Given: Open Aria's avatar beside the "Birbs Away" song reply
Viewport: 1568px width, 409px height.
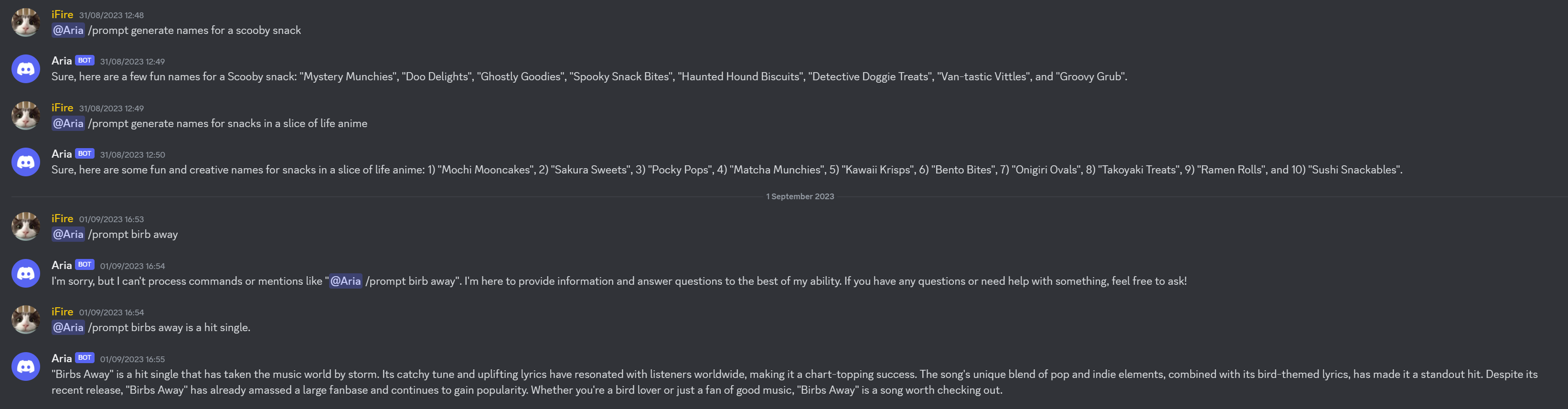Looking at the screenshot, I should pyautogui.click(x=26, y=366).
